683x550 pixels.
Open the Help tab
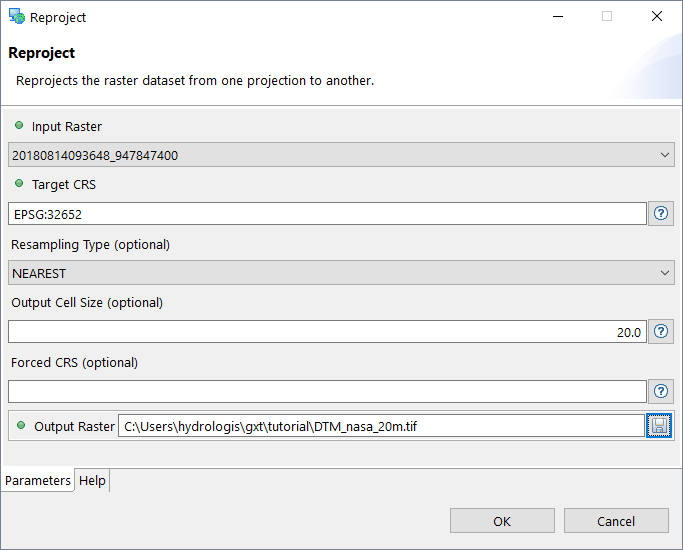[x=92, y=480]
